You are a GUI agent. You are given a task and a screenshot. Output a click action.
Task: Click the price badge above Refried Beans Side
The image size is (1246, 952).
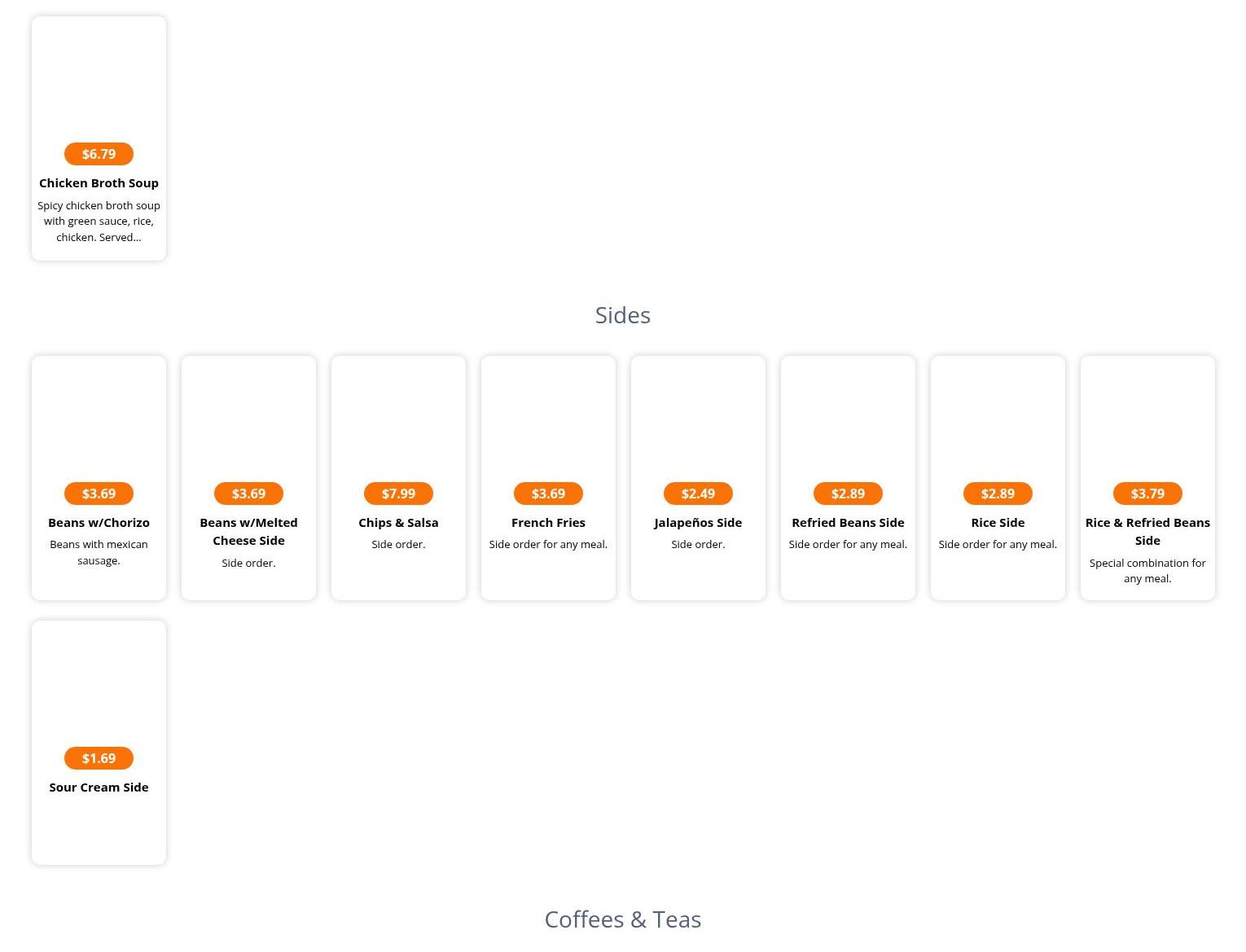(x=848, y=494)
